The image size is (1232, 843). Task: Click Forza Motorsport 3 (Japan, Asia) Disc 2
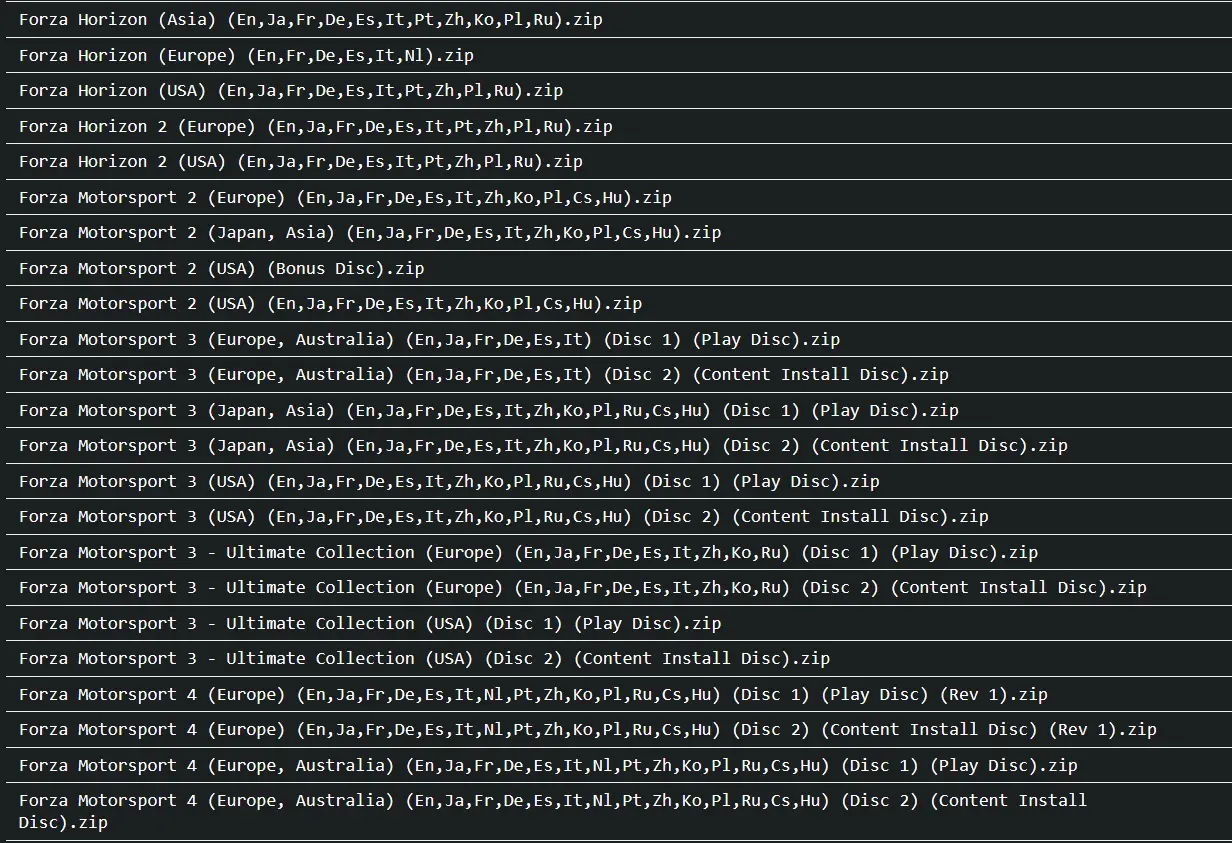[543, 445]
